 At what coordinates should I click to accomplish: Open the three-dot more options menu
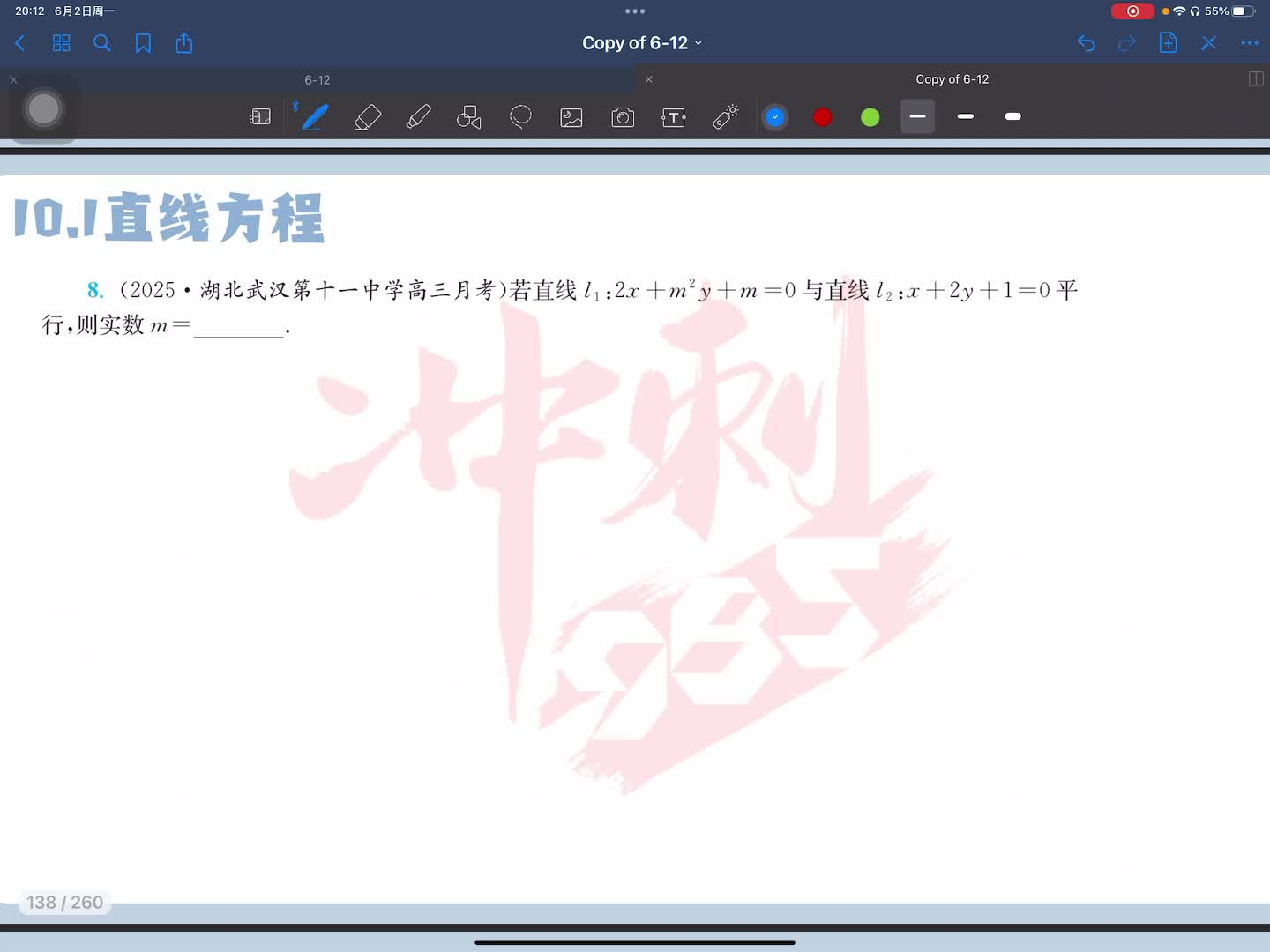point(1250,43)
